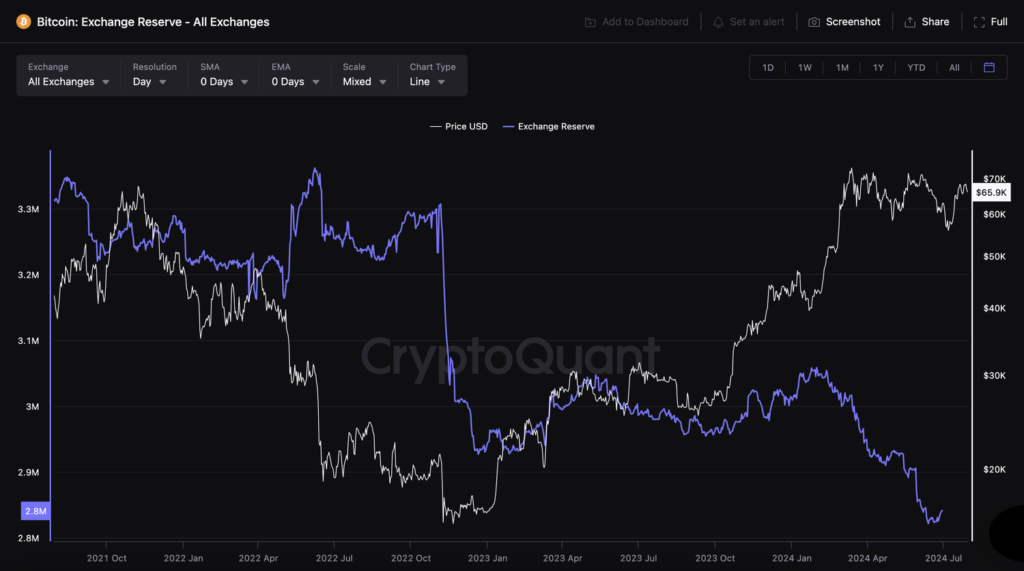This screenshot has width=1024, height=571.
Task: Toggle Exchange Reserve series in legend
Action: 548,127
